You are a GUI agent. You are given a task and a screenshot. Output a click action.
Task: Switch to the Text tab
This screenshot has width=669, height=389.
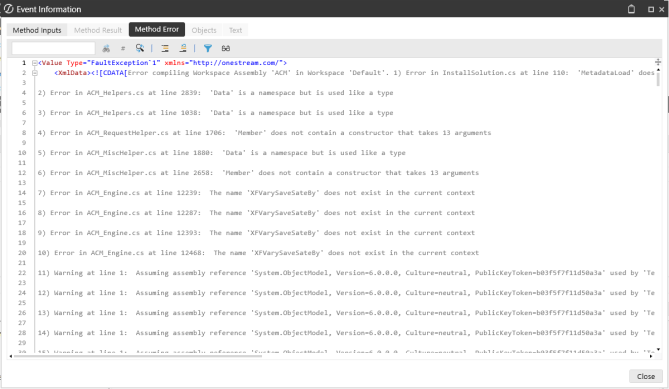coord(235,30)
